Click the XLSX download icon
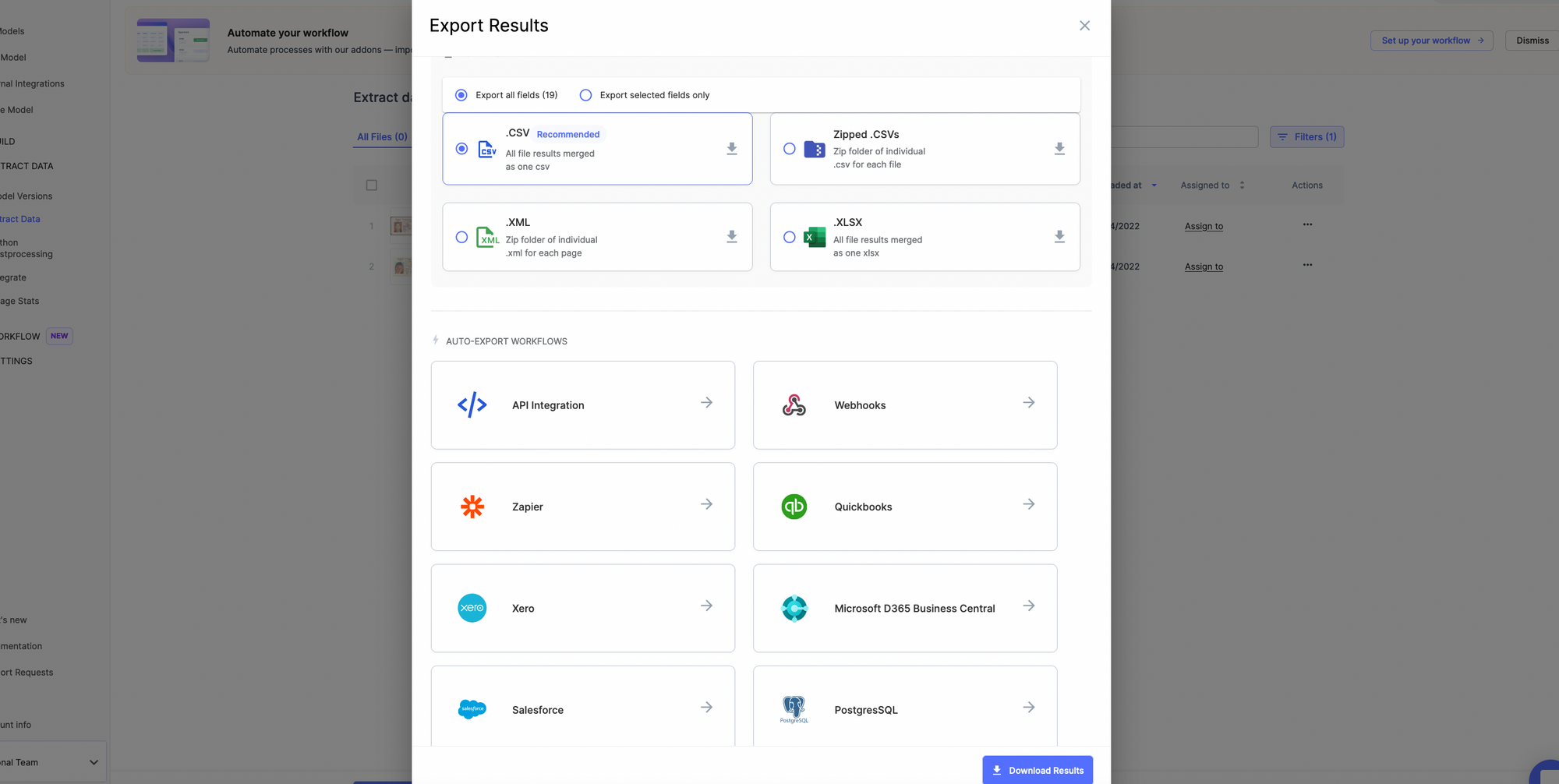The height and width of the screenshot is (784, 1559). tap(1059, 237)
